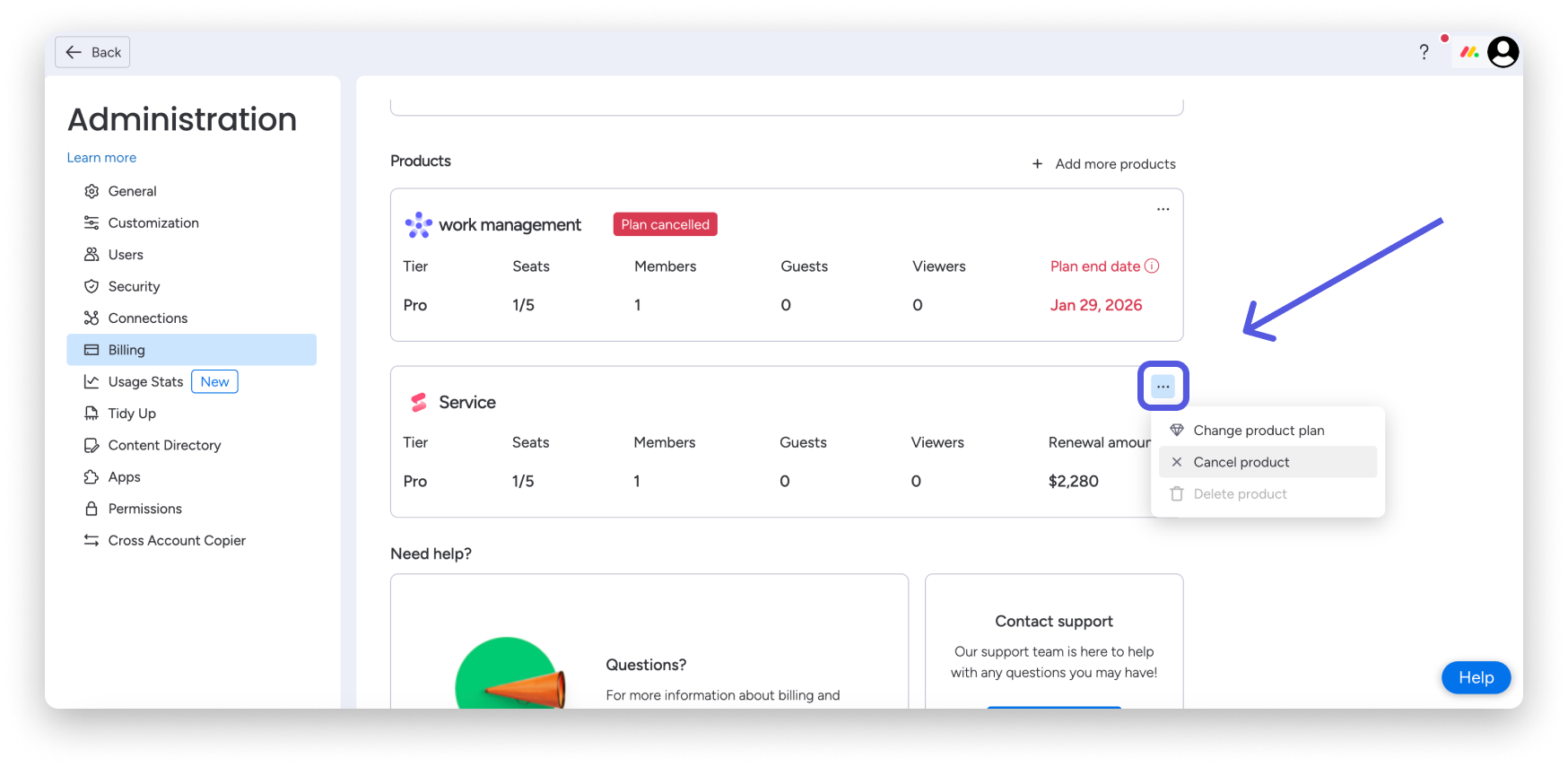Click the Jan 29, 2026 end date

pyautogui.click(x=1096, y=305)
